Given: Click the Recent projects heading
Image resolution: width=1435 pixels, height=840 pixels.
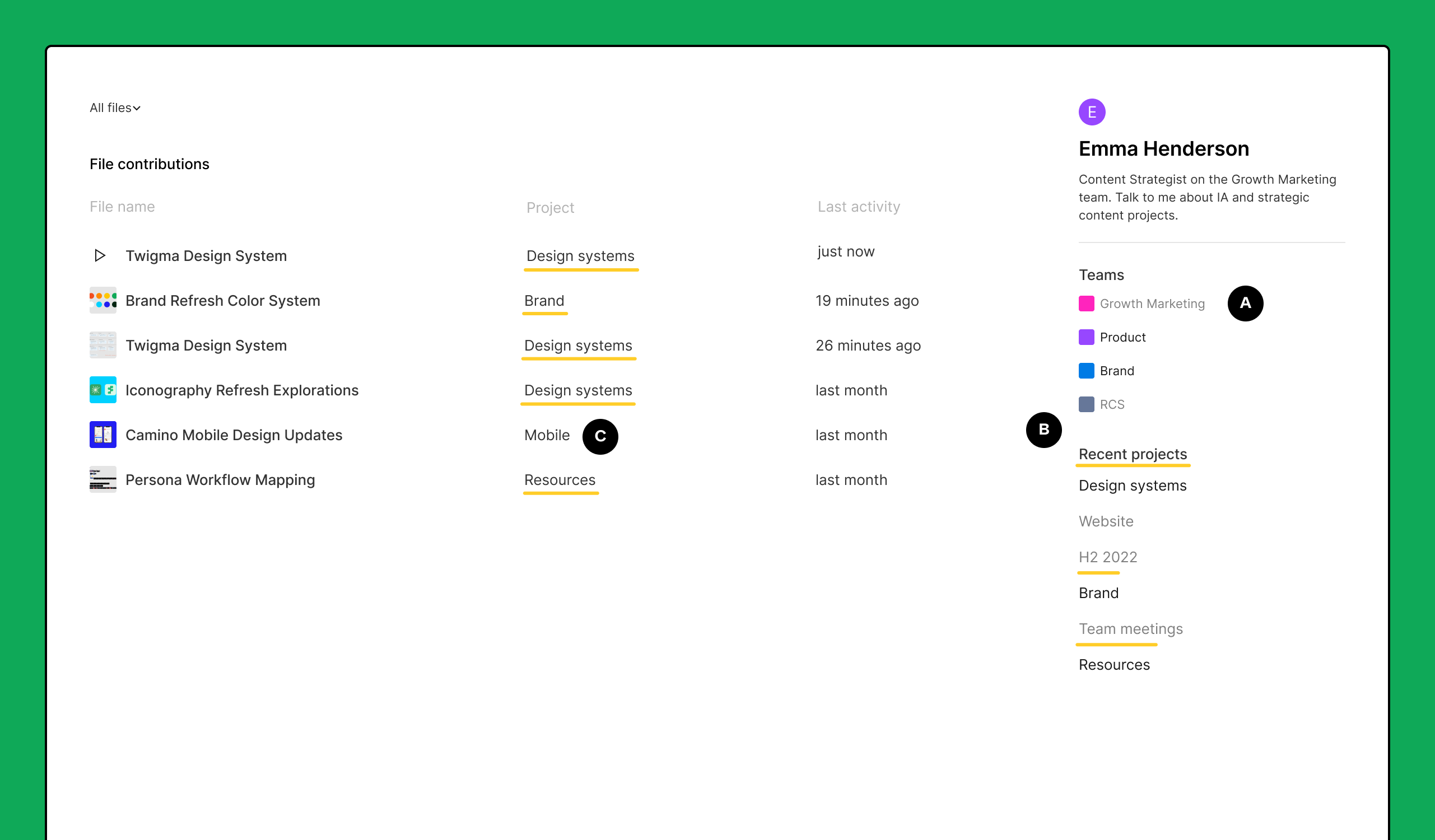Looking at the screenshot, I should click(x=1133, y=455).
